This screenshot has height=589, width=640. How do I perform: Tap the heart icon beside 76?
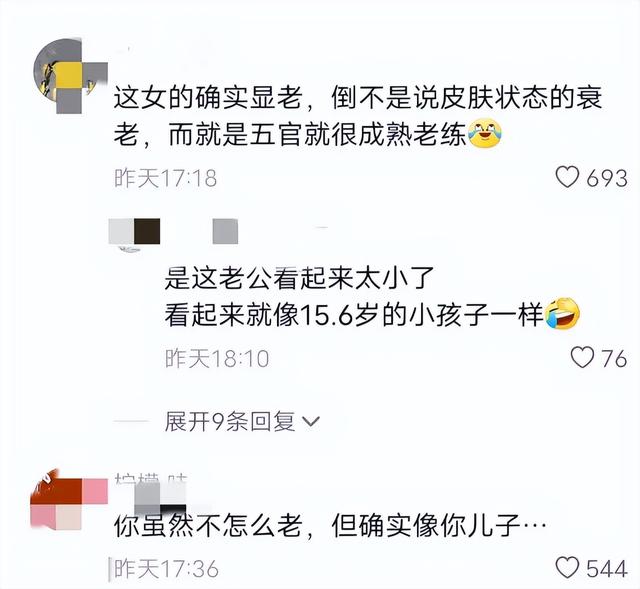582,358
